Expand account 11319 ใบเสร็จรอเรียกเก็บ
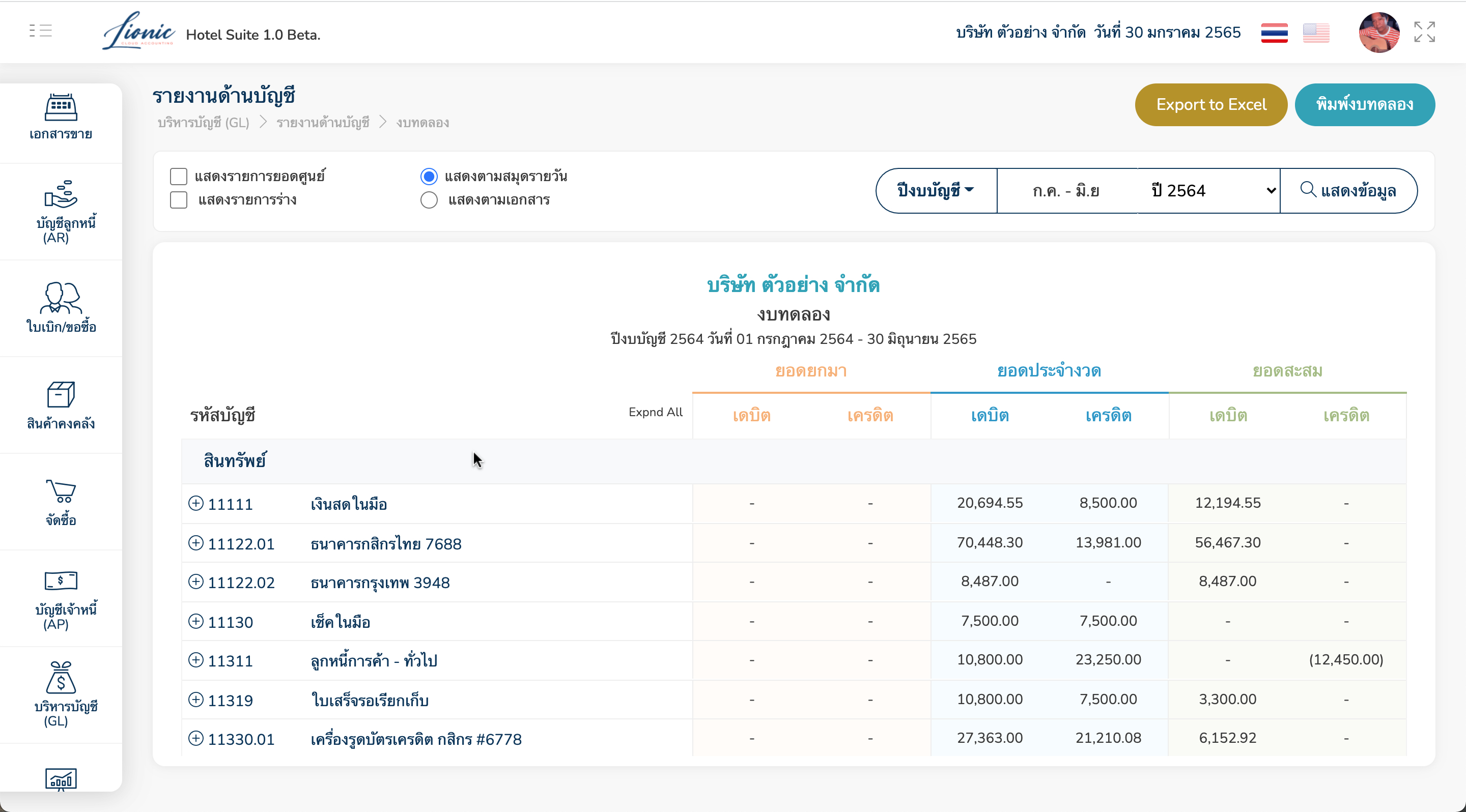Viewport: 1466px width, 812px height. coord(196,700)
